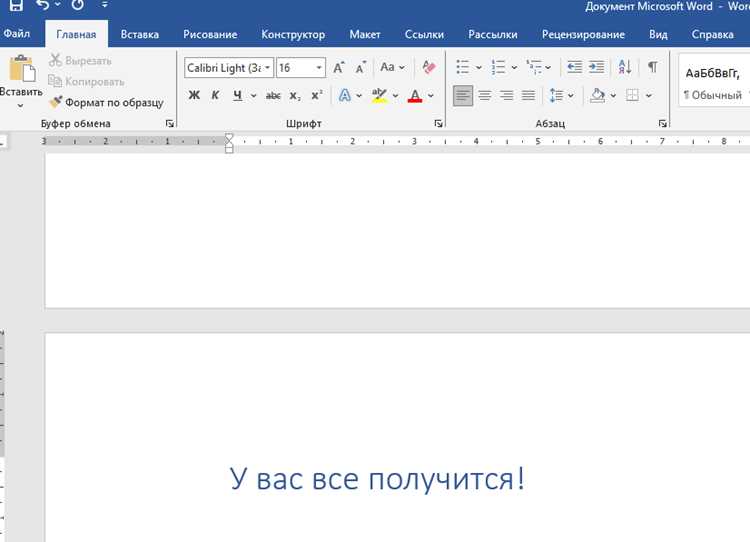Expand the font color dropdown arrow
This screenshot has width=750, height=542.
(x=431, y=96)
